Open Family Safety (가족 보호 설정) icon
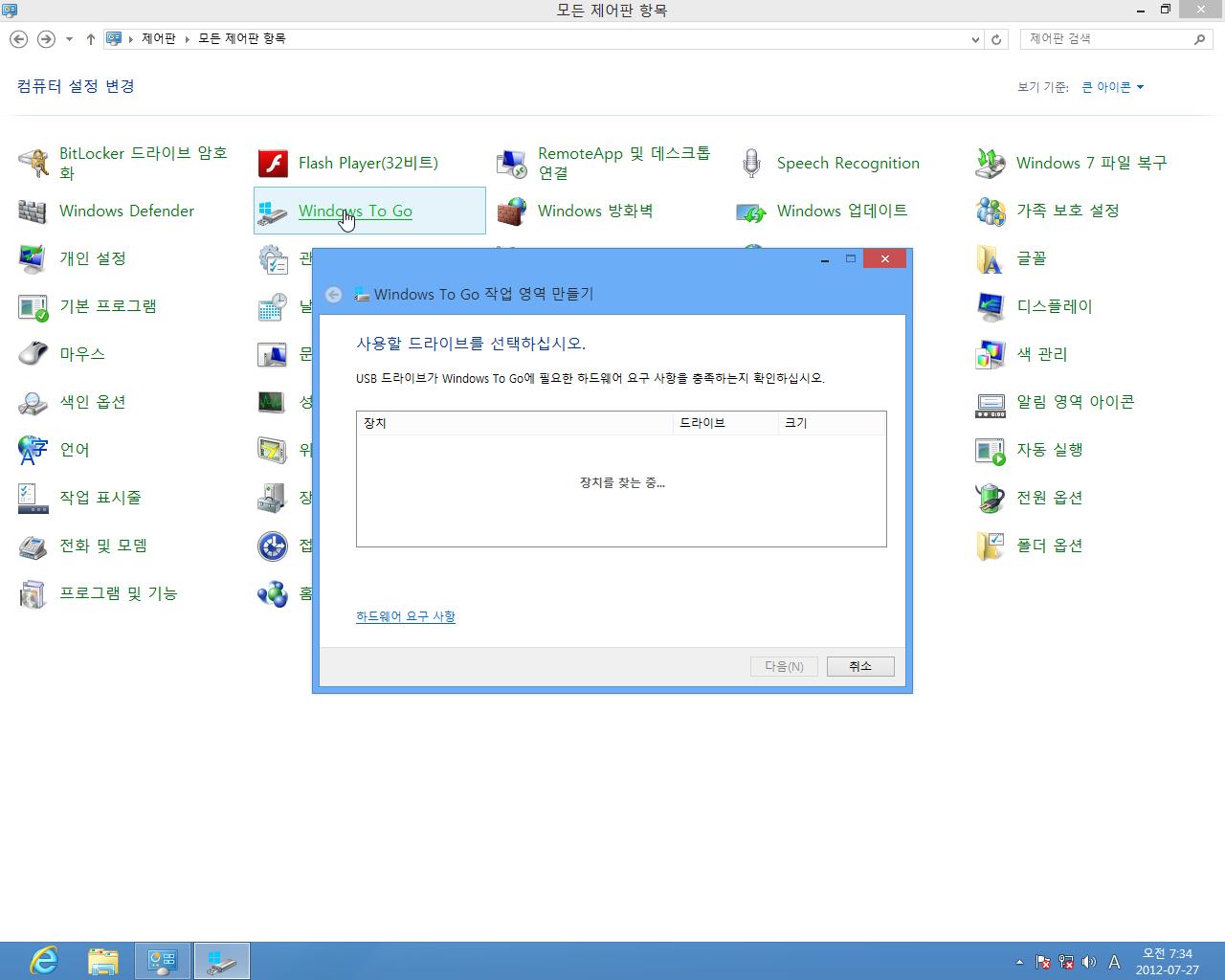The height and width of the screenshot is (980, 1225). (991, 212)
